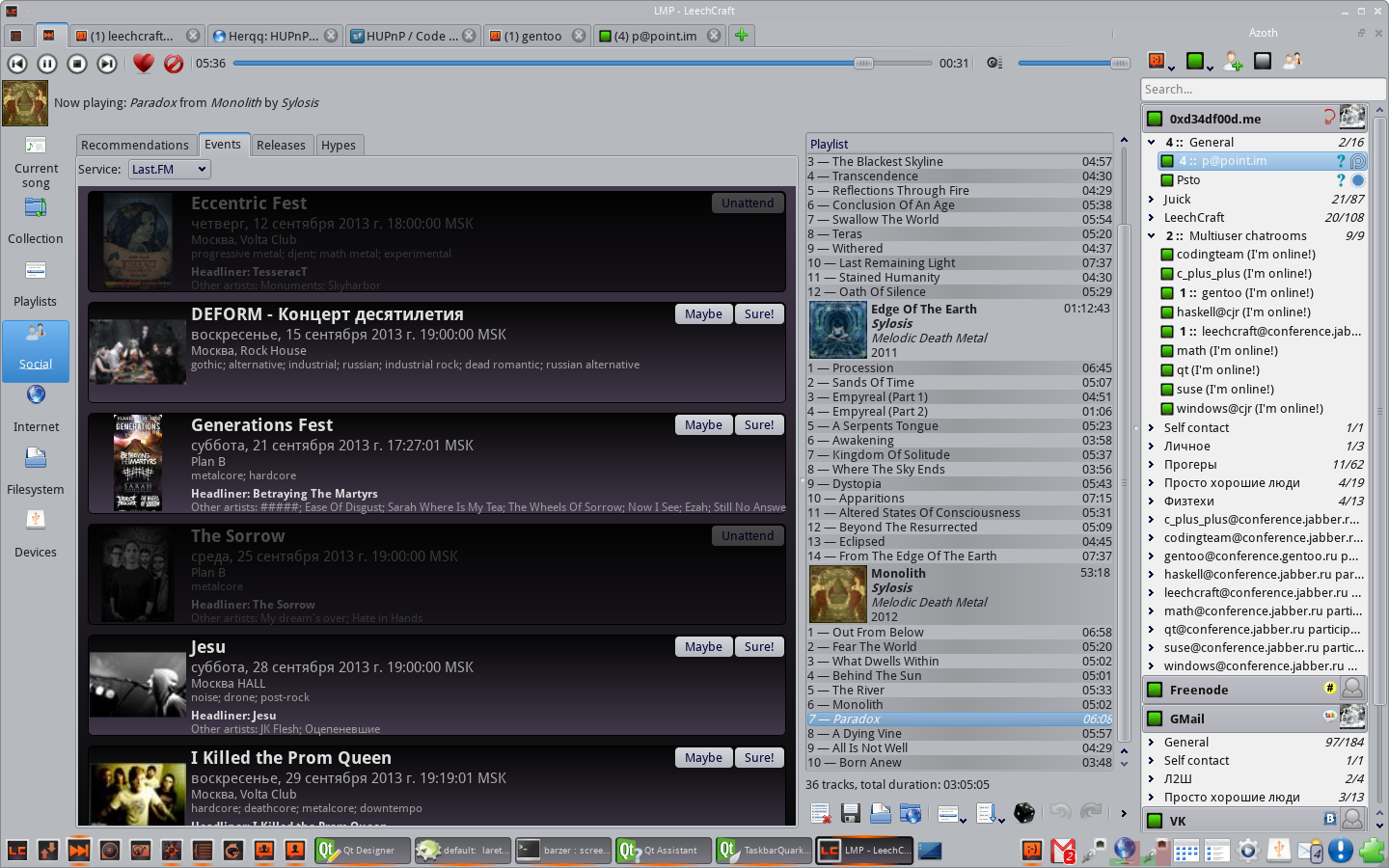Open the Azoth main menu dropdown
Screen dimensions: 1389x868
(1160, 62)
